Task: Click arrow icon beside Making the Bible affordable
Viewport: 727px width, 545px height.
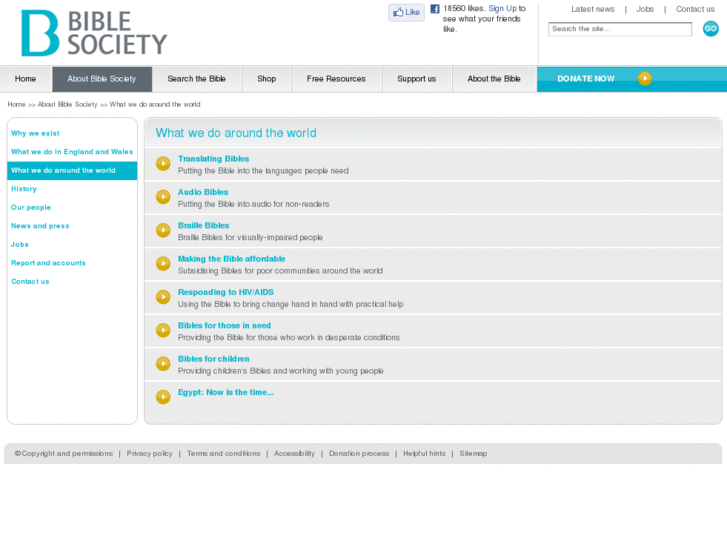Action: pyautogui.click(x=163, y=264)
